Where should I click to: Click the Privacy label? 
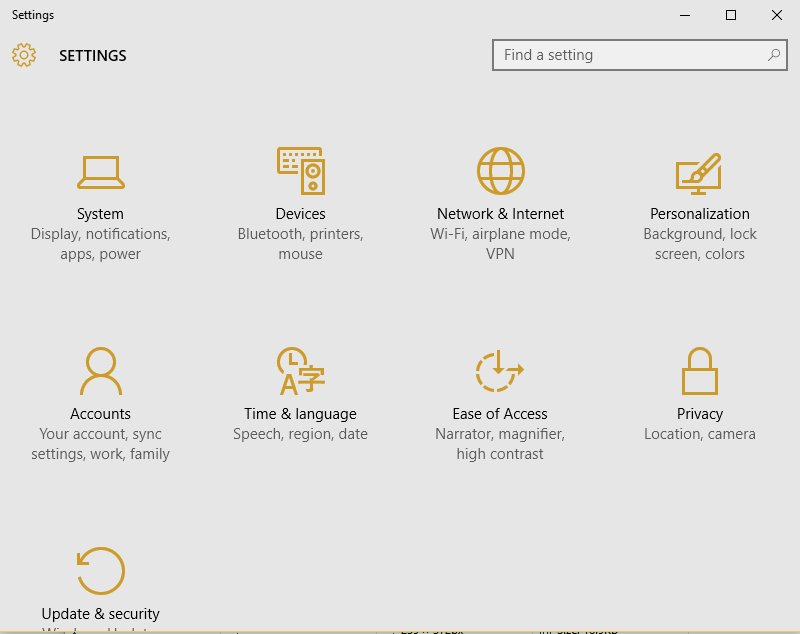pyautogui.click(x=699, y=414)
